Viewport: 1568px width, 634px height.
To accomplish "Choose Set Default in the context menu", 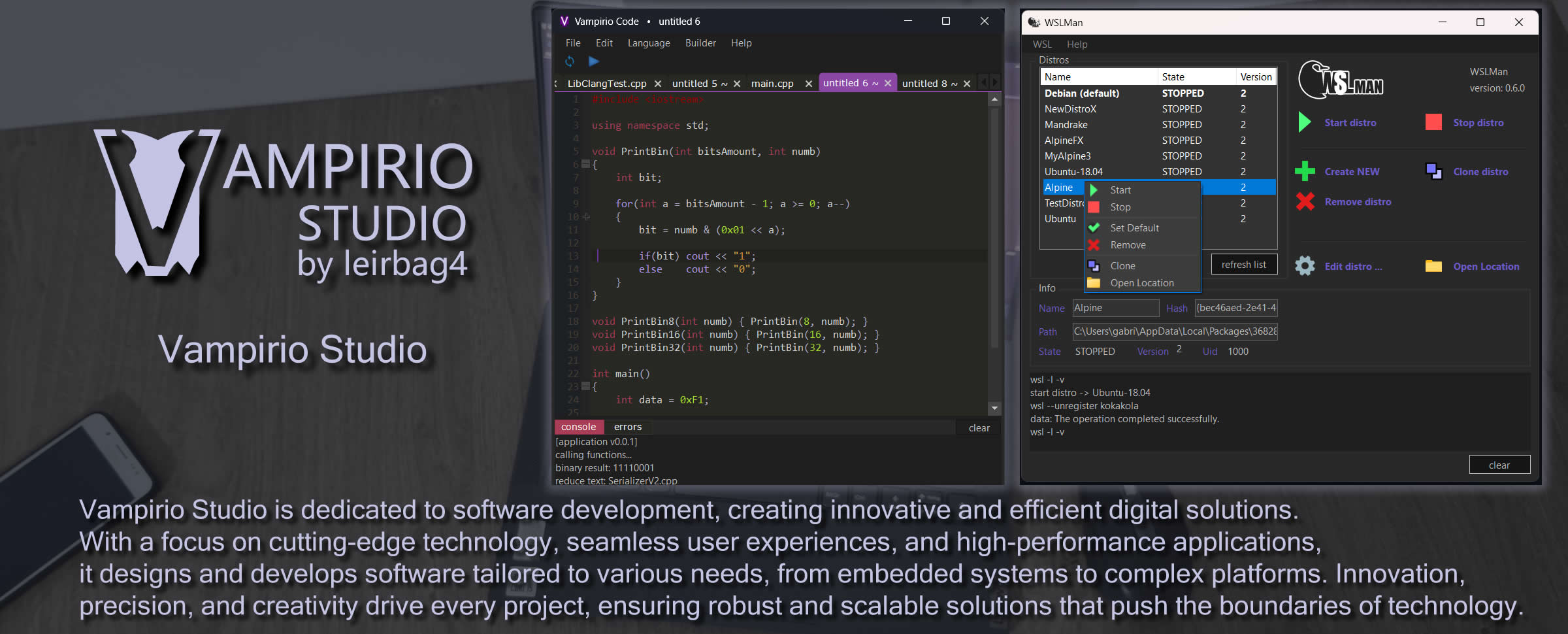I will 1134,228.
